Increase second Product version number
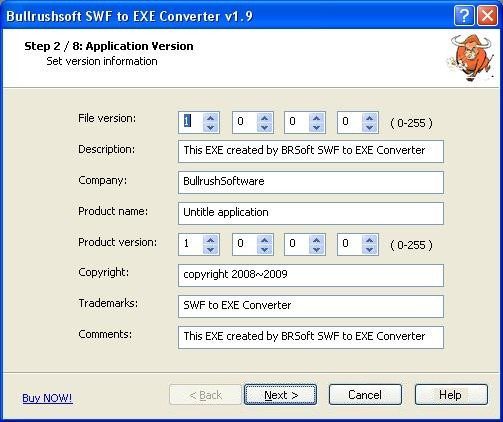Viewport: 503px width, 422px height. pyautogui.click(x=264, y=240)
